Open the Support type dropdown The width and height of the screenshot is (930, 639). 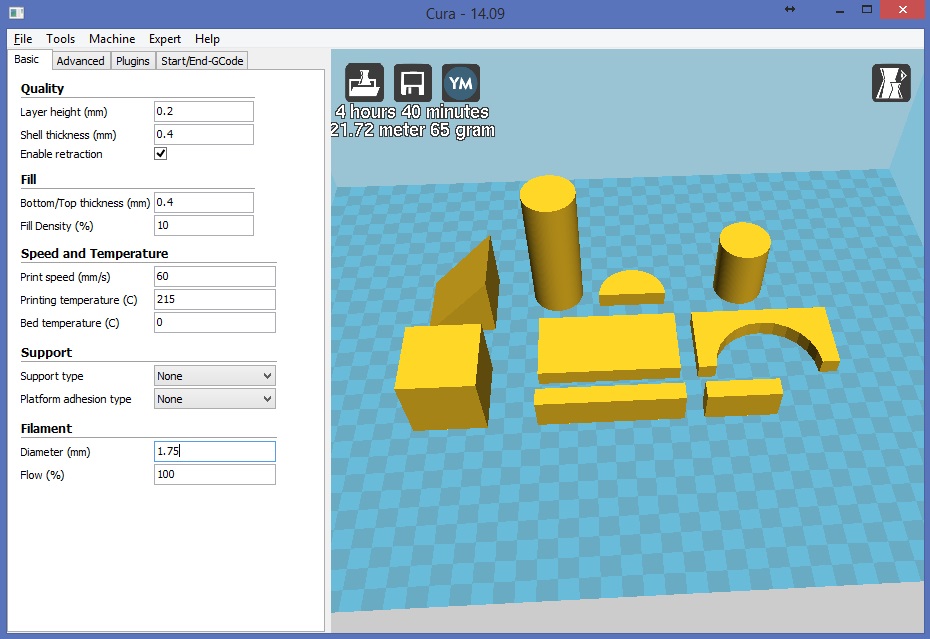click(x=215, y=376)
